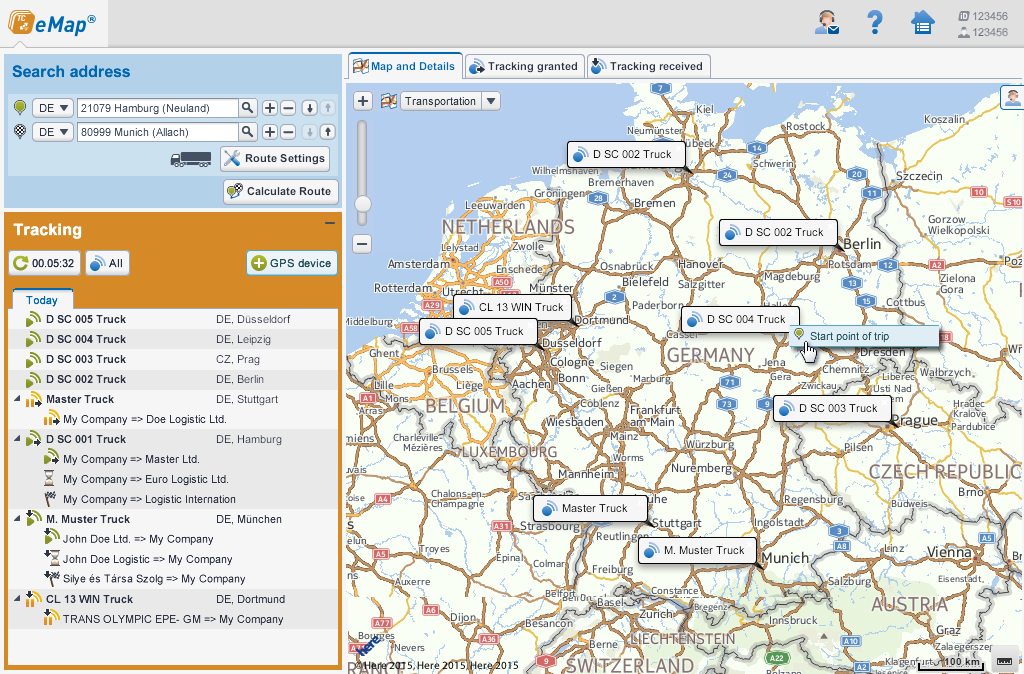Open the Tracking received tab
This screenshot has height=674, width=1024.
point(647,66)
